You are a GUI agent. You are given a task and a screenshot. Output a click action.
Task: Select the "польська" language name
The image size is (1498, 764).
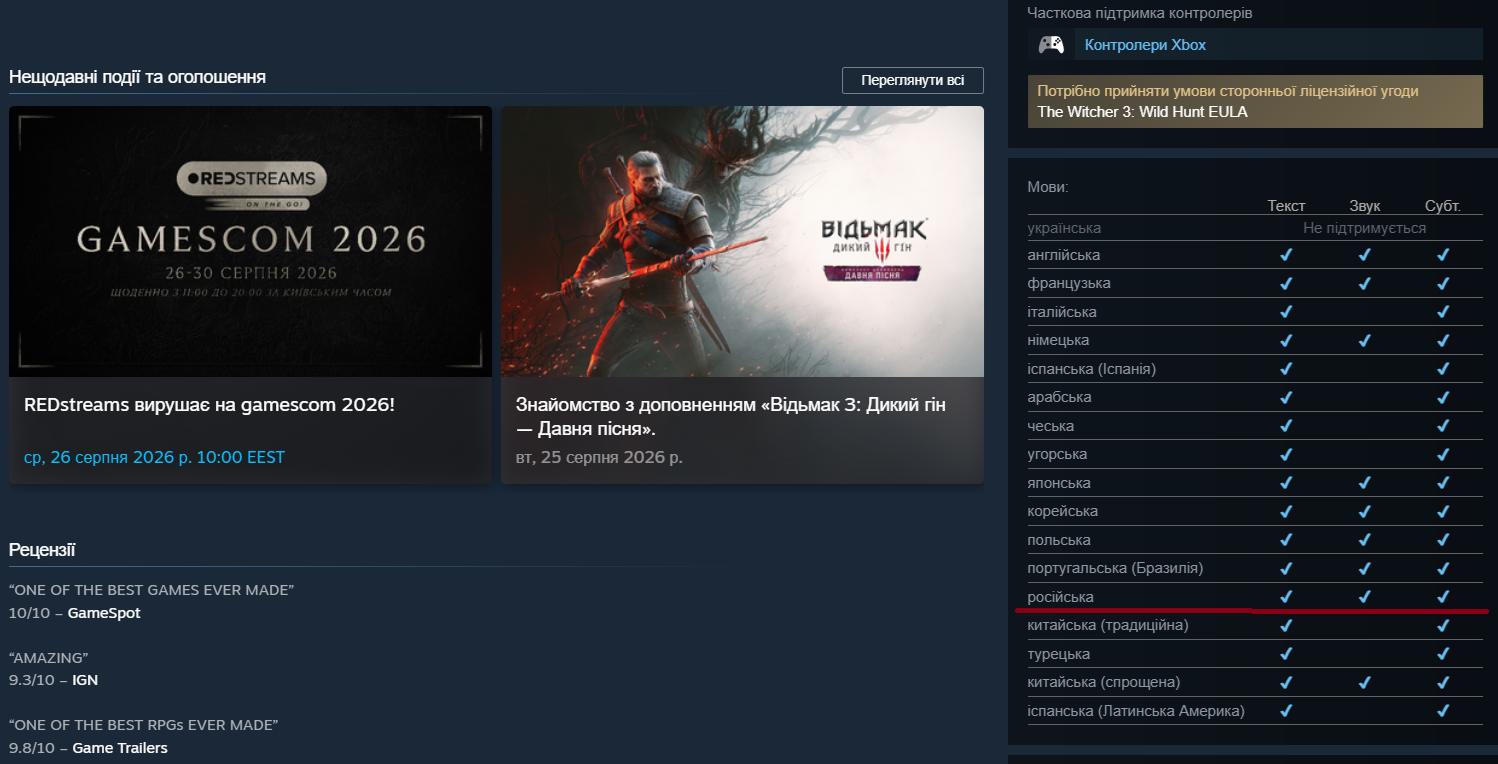[x=1059, y=540]
